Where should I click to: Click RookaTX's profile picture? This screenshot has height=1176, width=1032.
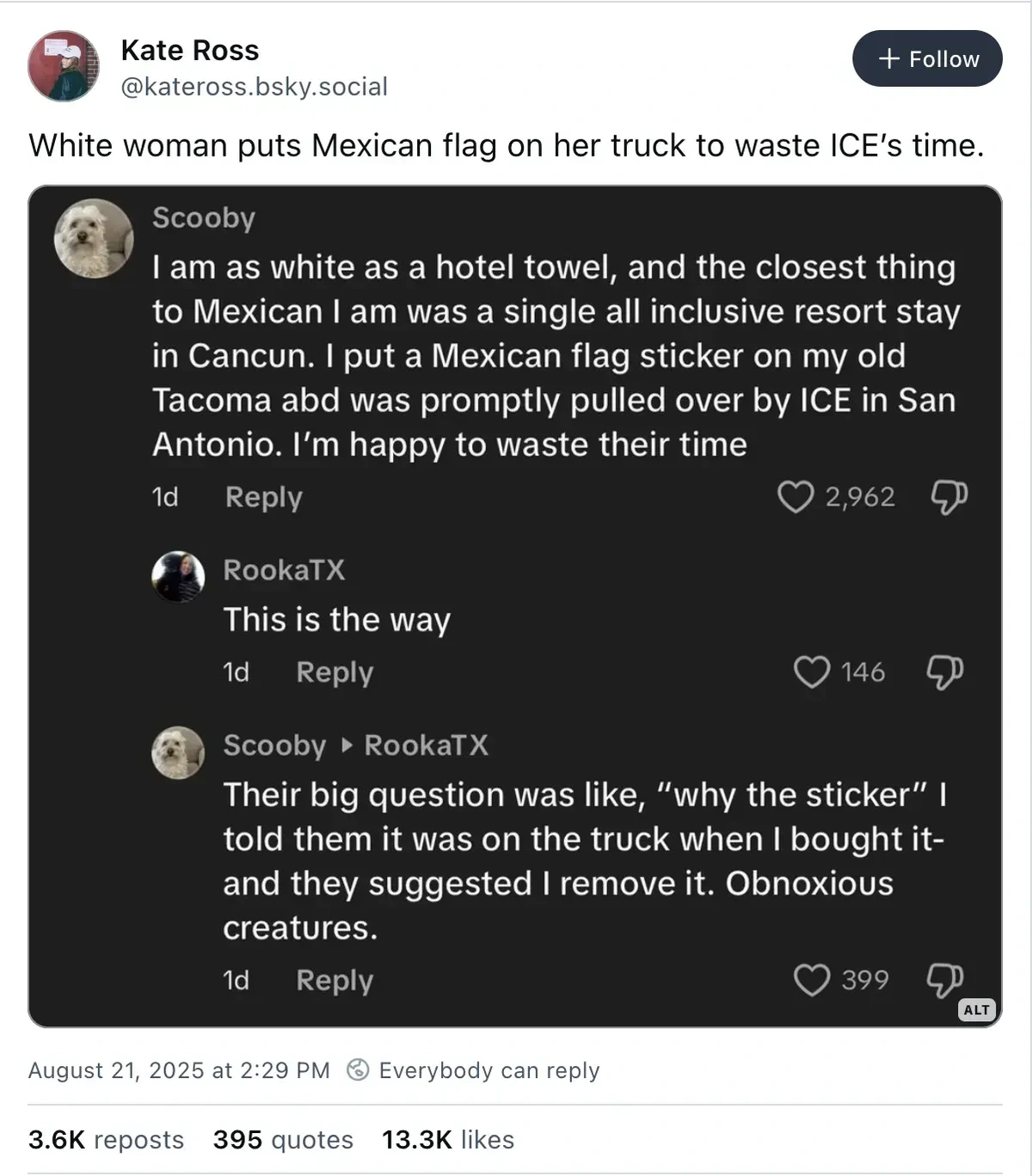coord(178,577)
